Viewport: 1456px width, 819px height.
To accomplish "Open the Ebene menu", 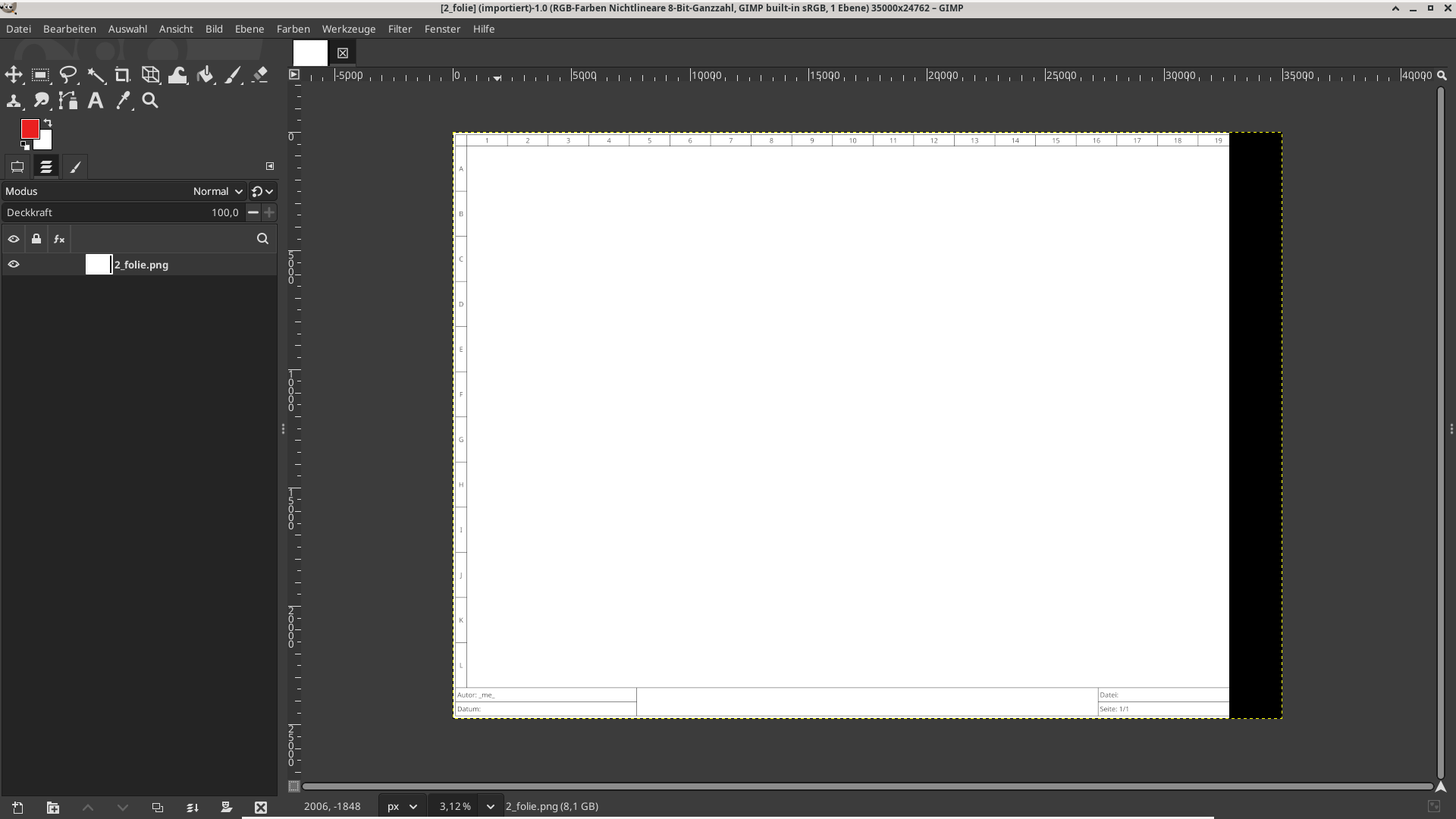I will coord(249,29).
